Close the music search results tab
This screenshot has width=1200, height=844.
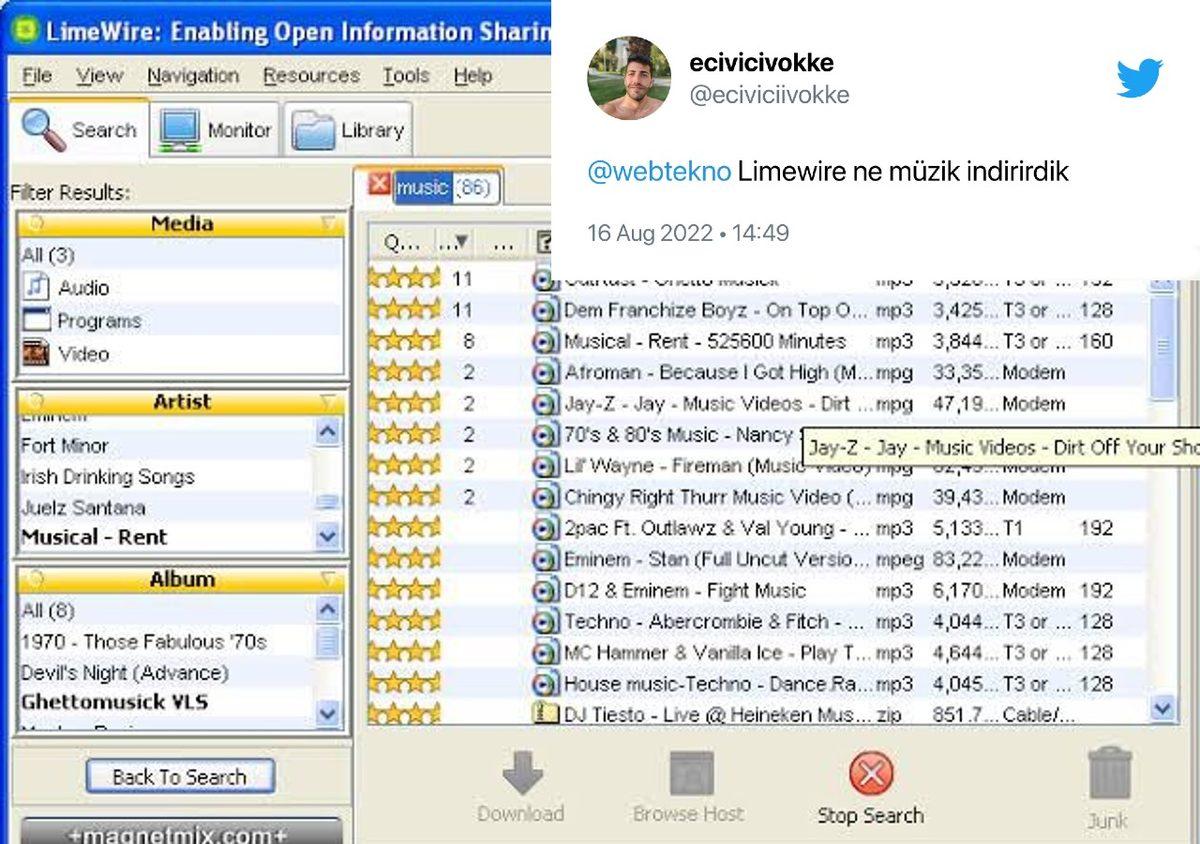[x=379, y=185]
